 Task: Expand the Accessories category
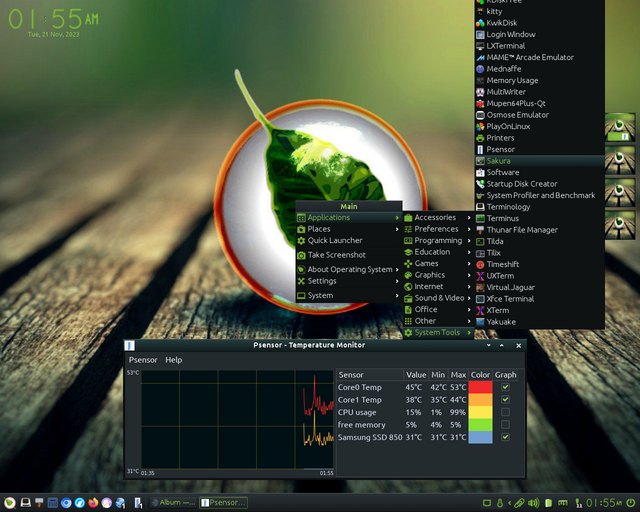click(x=438, y=218)
